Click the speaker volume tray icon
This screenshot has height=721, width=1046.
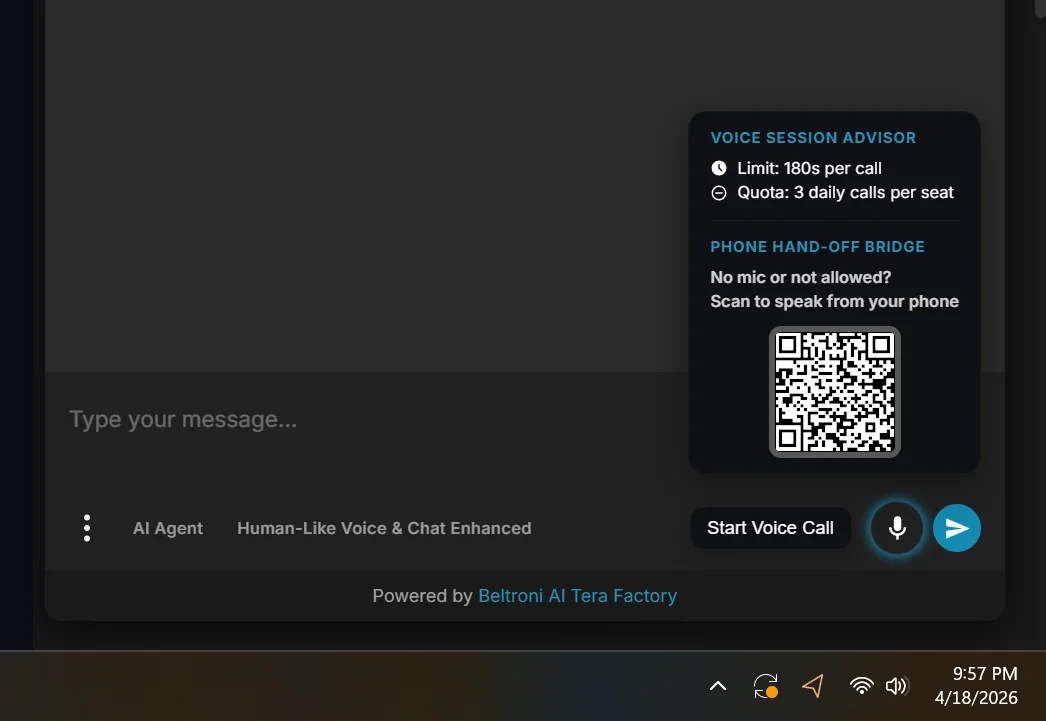tap(896, 686)
